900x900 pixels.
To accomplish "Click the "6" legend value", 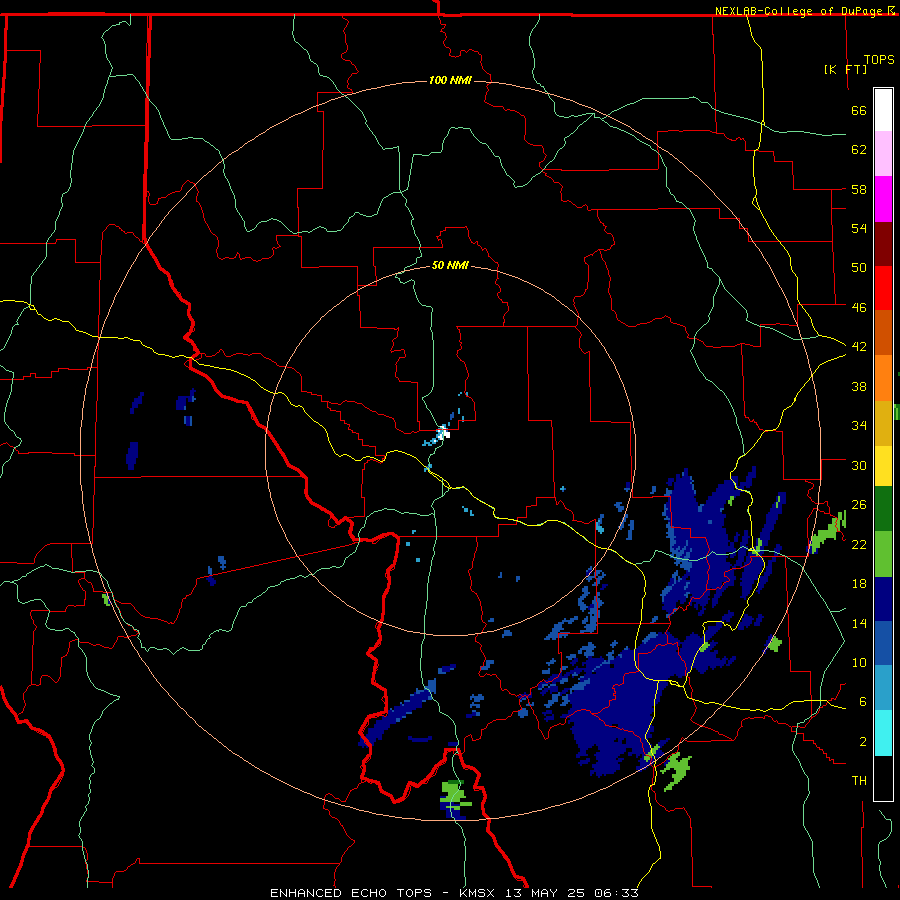I will tap(863, 702).
